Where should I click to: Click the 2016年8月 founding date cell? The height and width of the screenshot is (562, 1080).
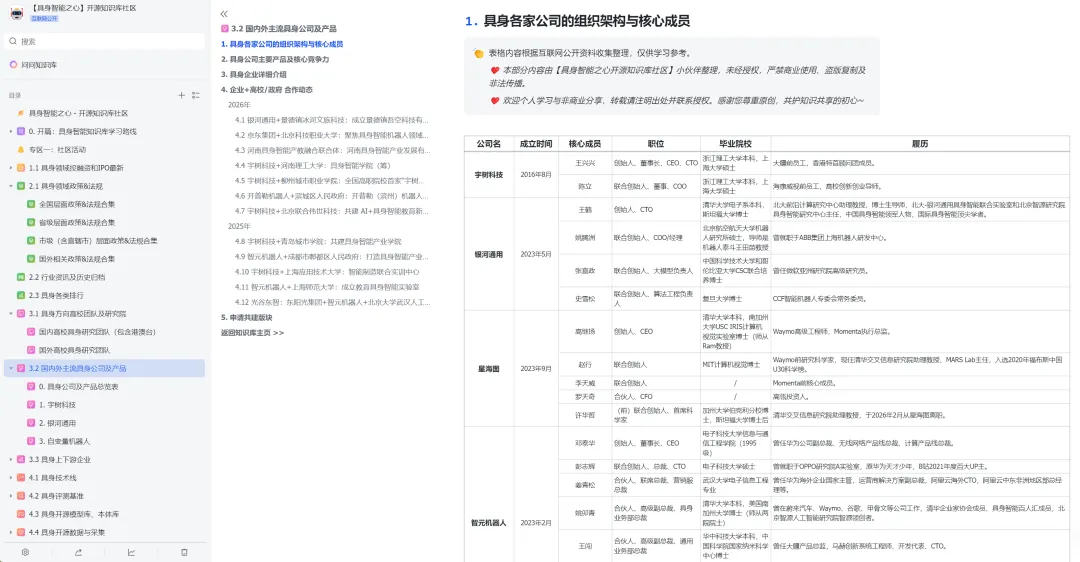pyautogui.click(x=535, y=175)
